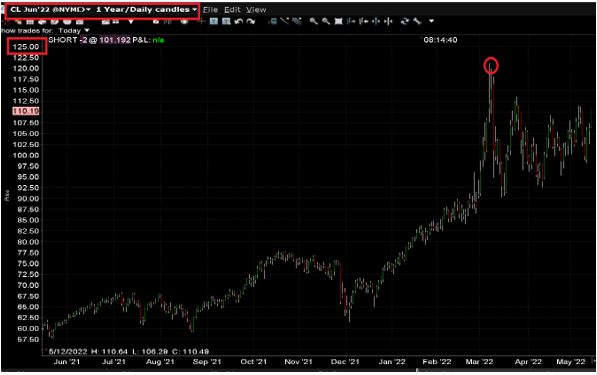Open the toolbar overflow dropdown after the wrench
Viewport: 597px width, 375px height.
pyautogui.click(x=431, y=21)
